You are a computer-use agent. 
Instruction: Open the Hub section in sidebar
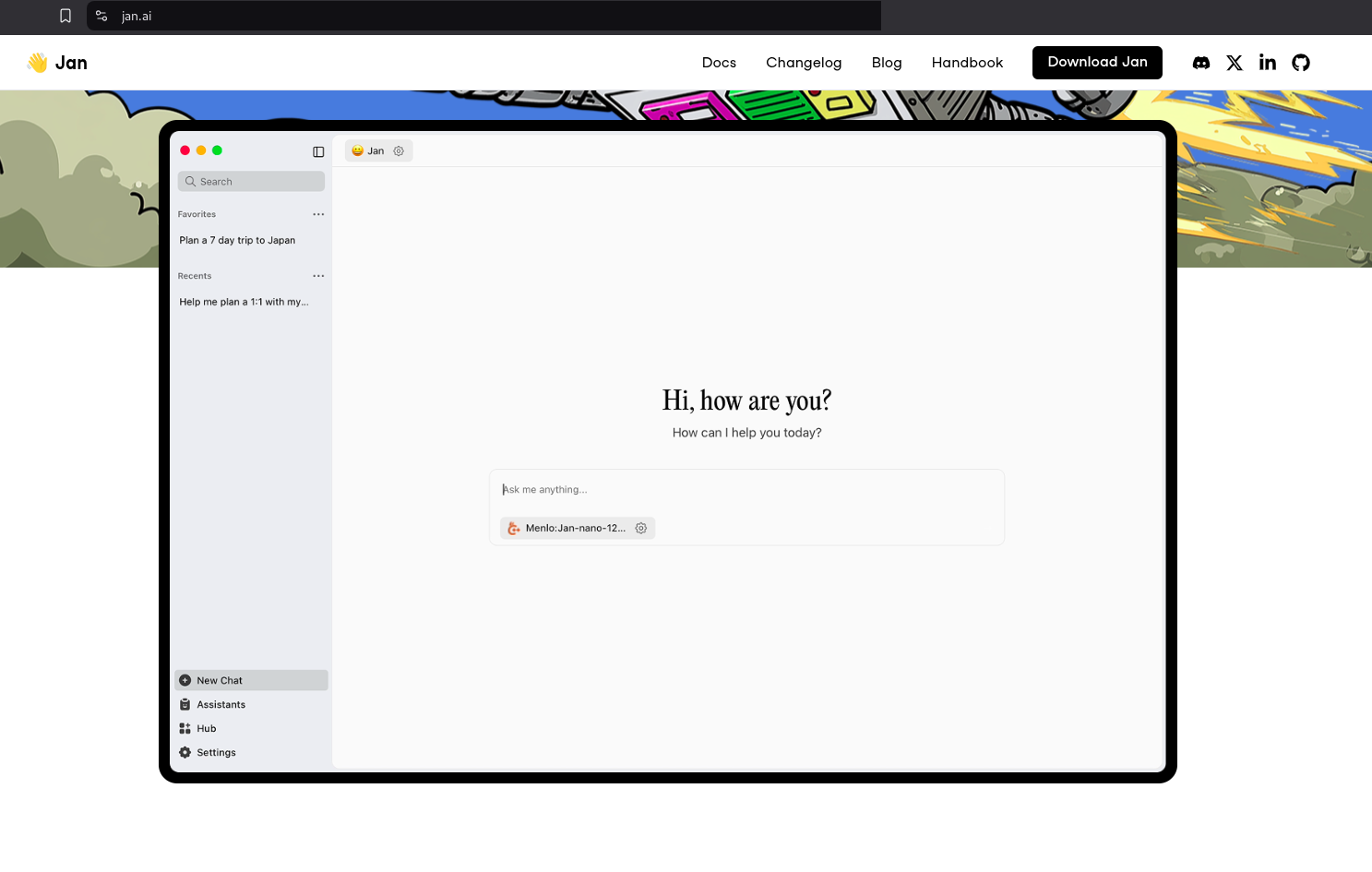coord(206,729)
